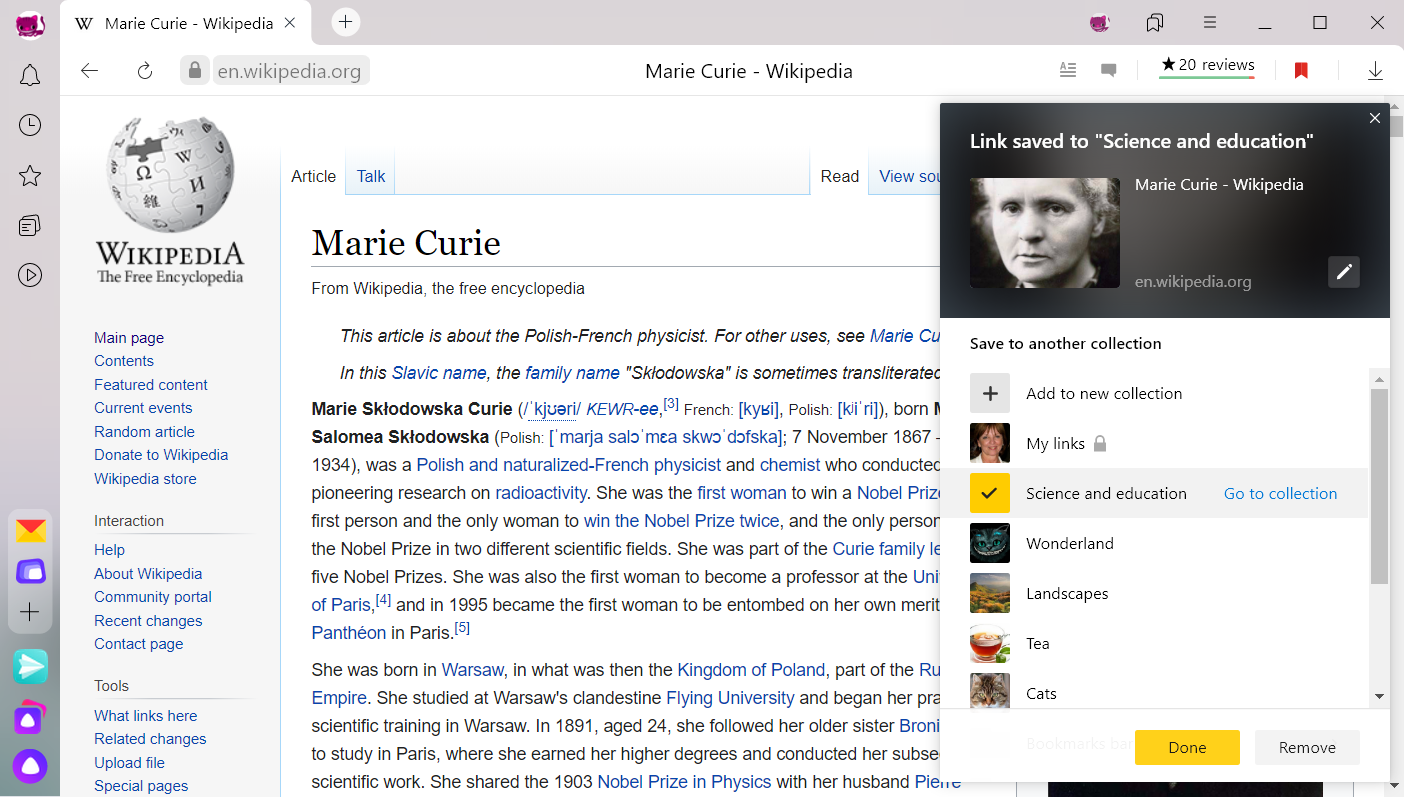1404x797 pixels.
Task: Select the Read tab
Action: pyautogui.click(x=840, y=176)
